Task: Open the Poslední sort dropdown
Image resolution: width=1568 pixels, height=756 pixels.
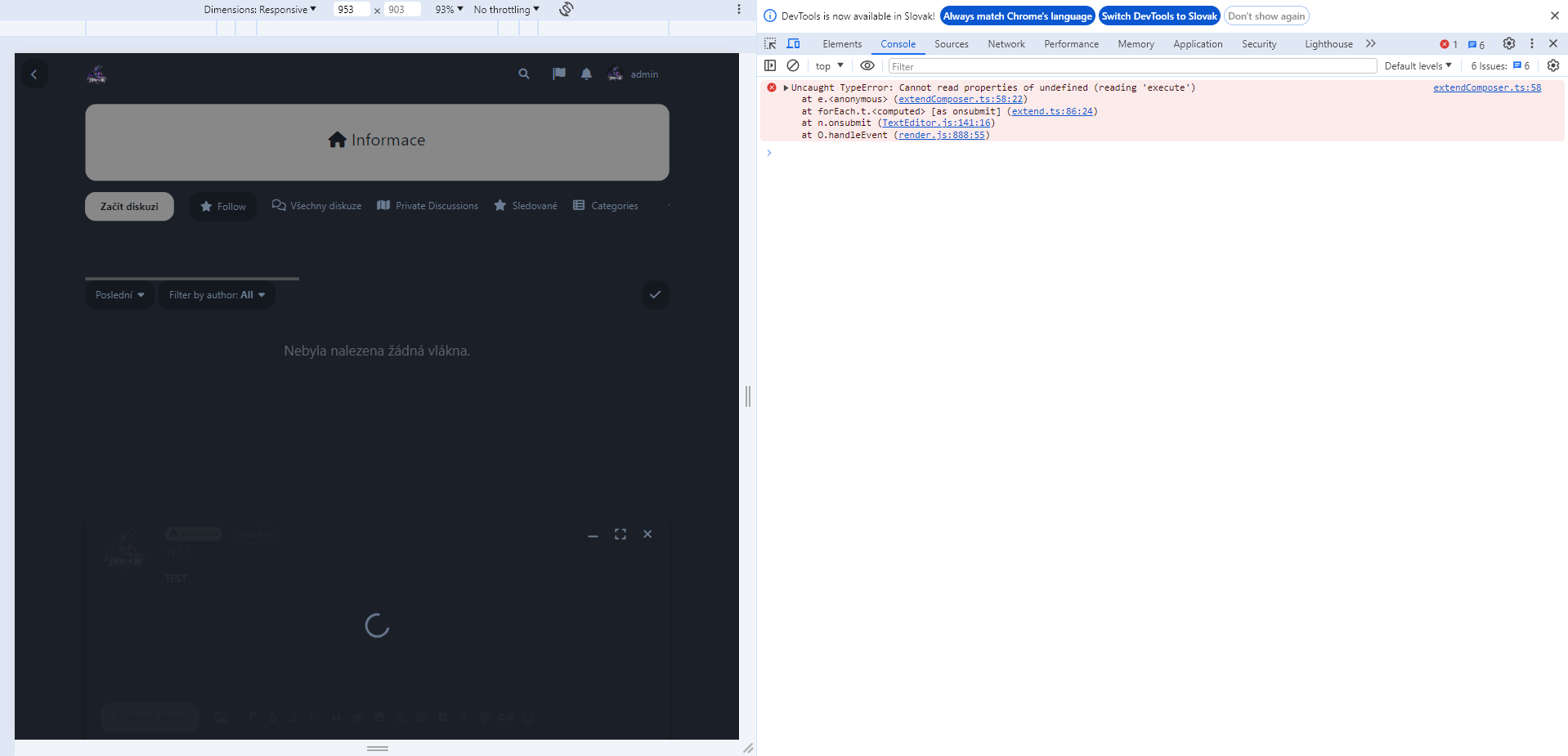Action: click(x=119, y=295)
